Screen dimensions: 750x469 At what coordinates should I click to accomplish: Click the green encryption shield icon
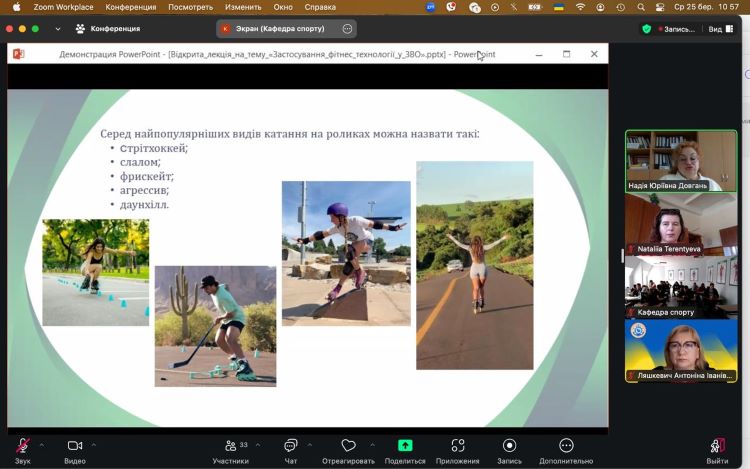point(646,29)
